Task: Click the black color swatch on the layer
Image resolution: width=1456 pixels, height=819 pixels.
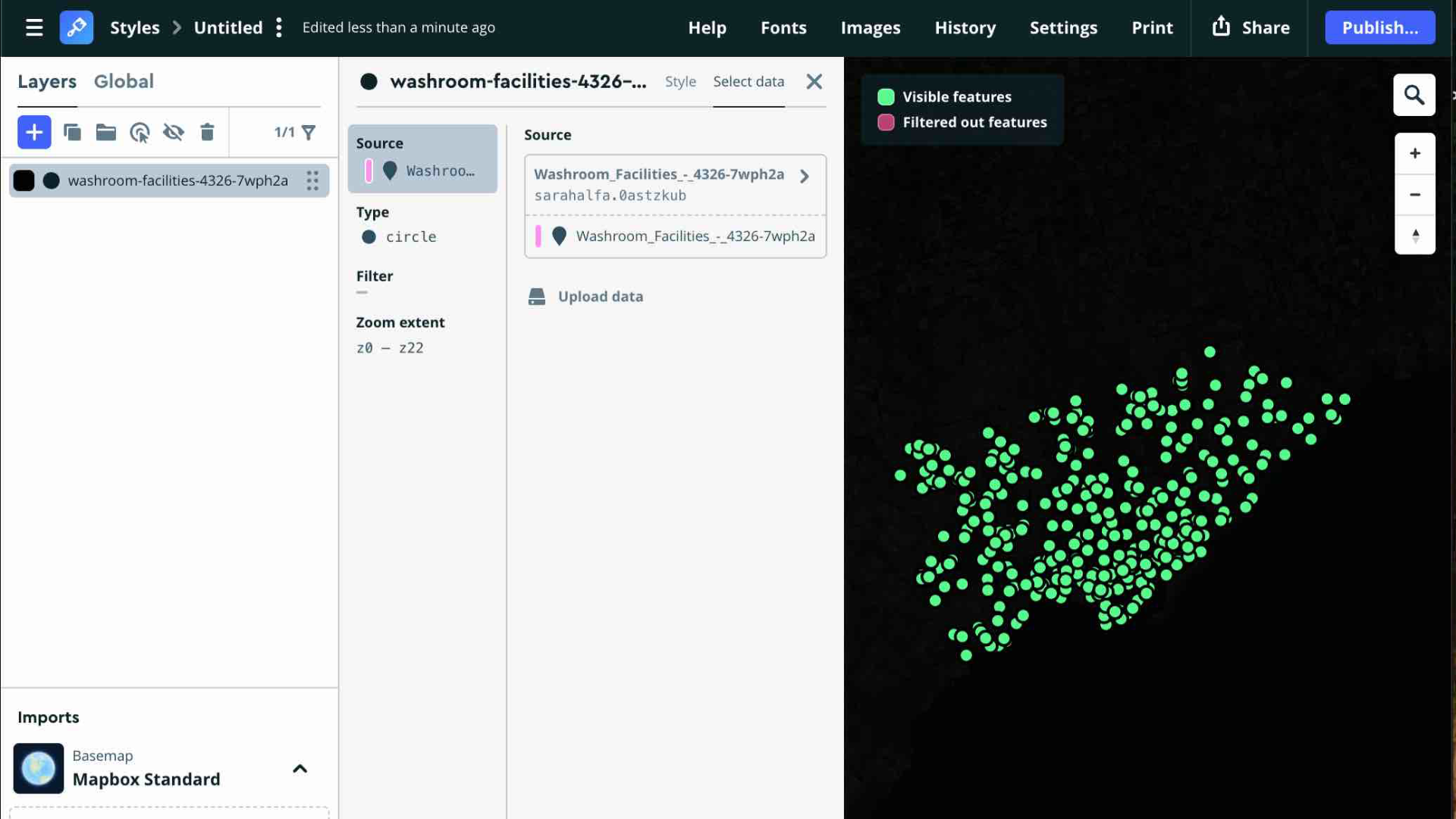Action: pyautogui.click(x=24, y=180)
